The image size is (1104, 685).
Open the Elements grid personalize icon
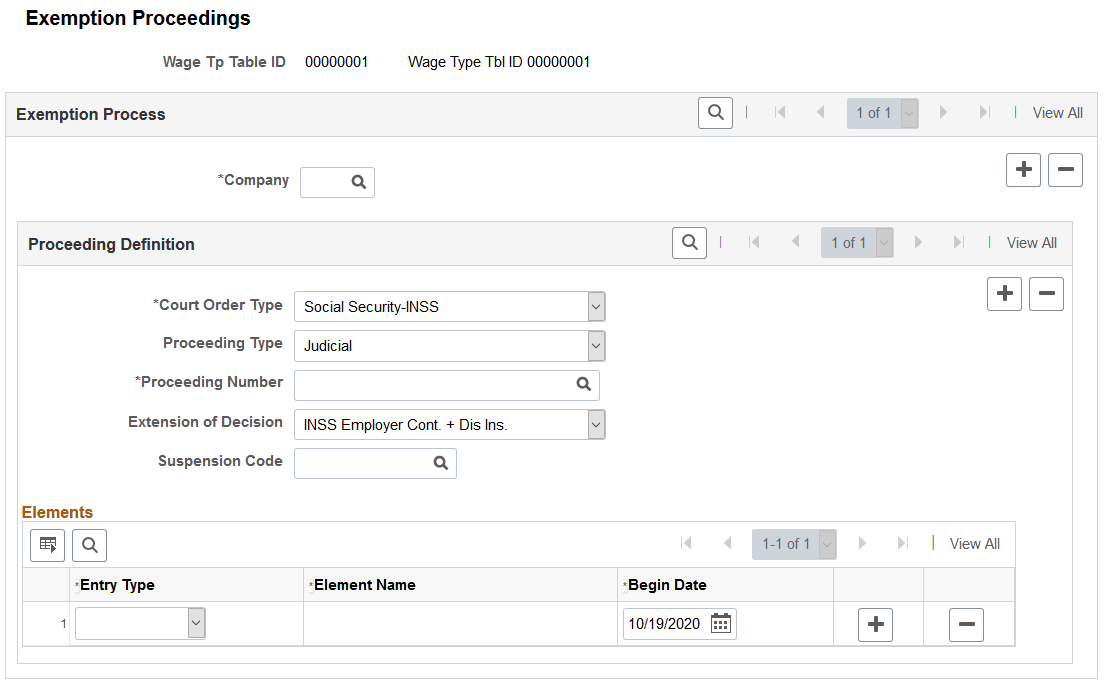pos(47,545)
